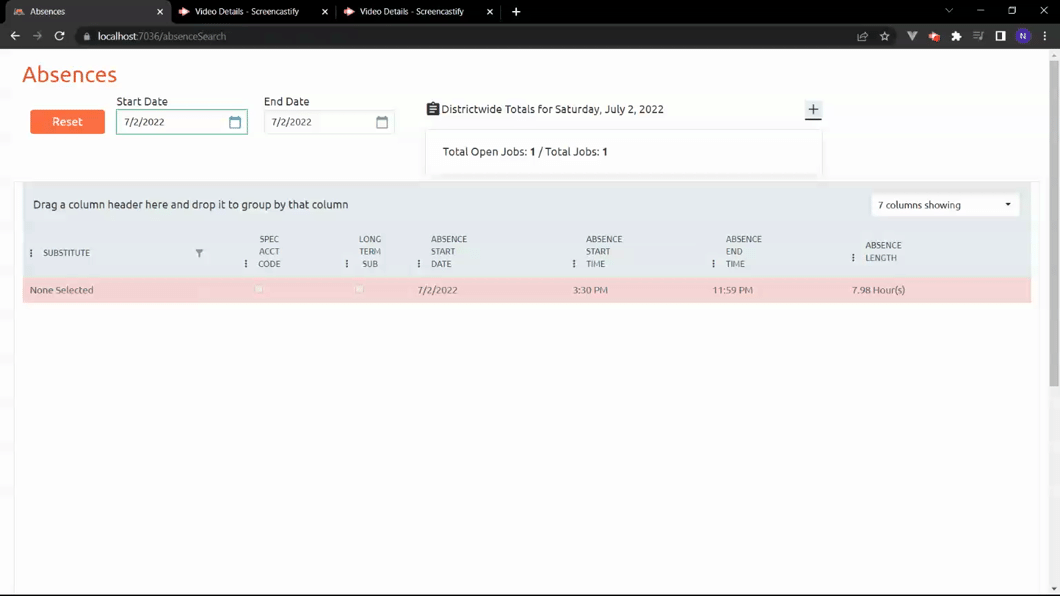Open the Substitute column menu dots
The height and width of the screenshot is (596, 1060).
[31, 253]
